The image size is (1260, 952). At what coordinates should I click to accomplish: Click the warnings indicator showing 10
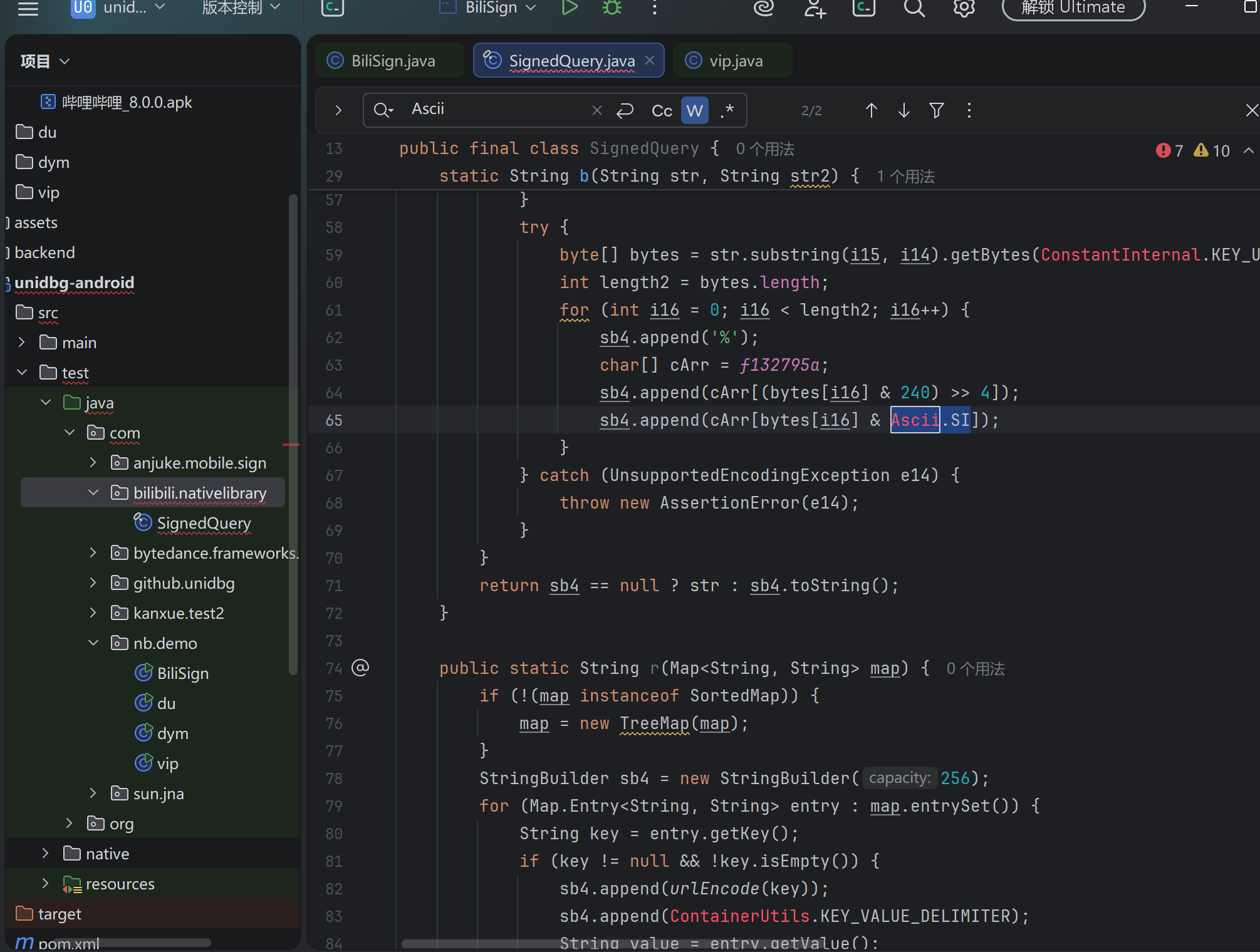1211,150
